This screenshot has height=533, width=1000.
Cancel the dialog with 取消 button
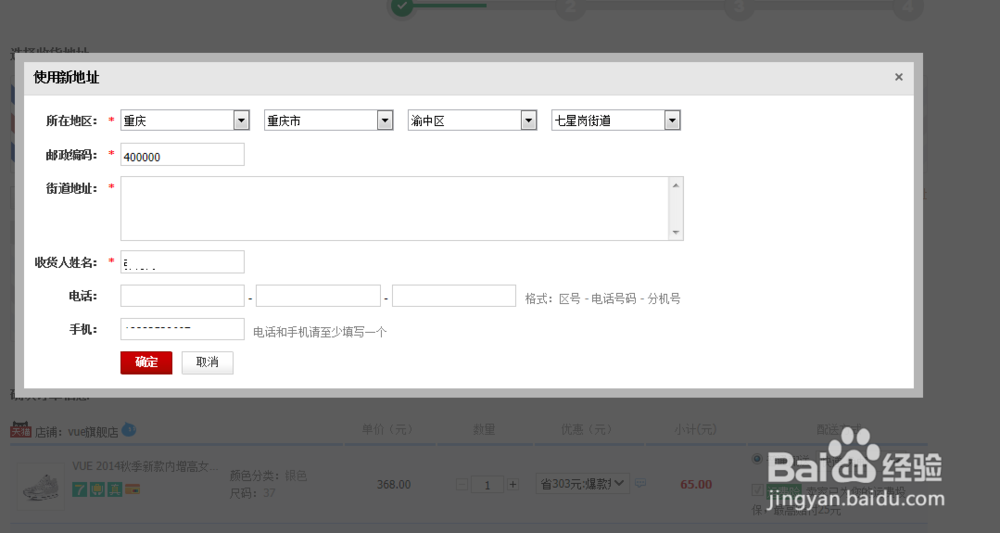pos(207,362)
